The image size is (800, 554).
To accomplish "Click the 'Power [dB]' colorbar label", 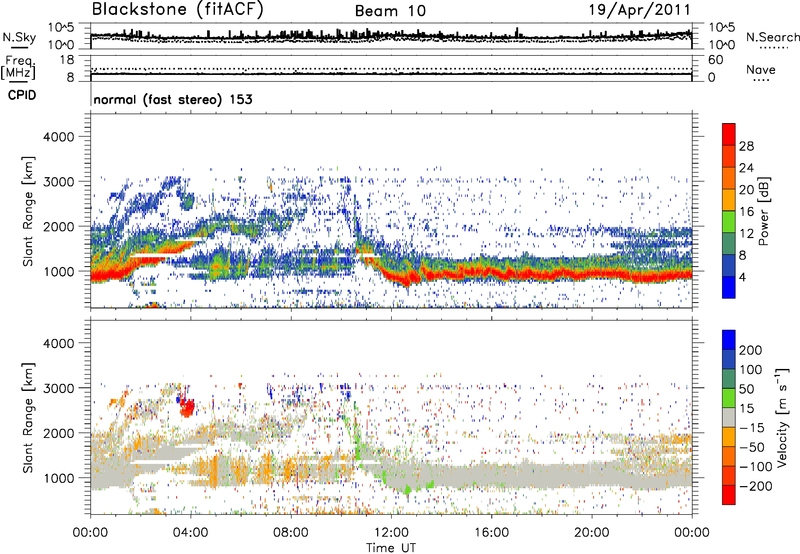I will click(763, 211).
